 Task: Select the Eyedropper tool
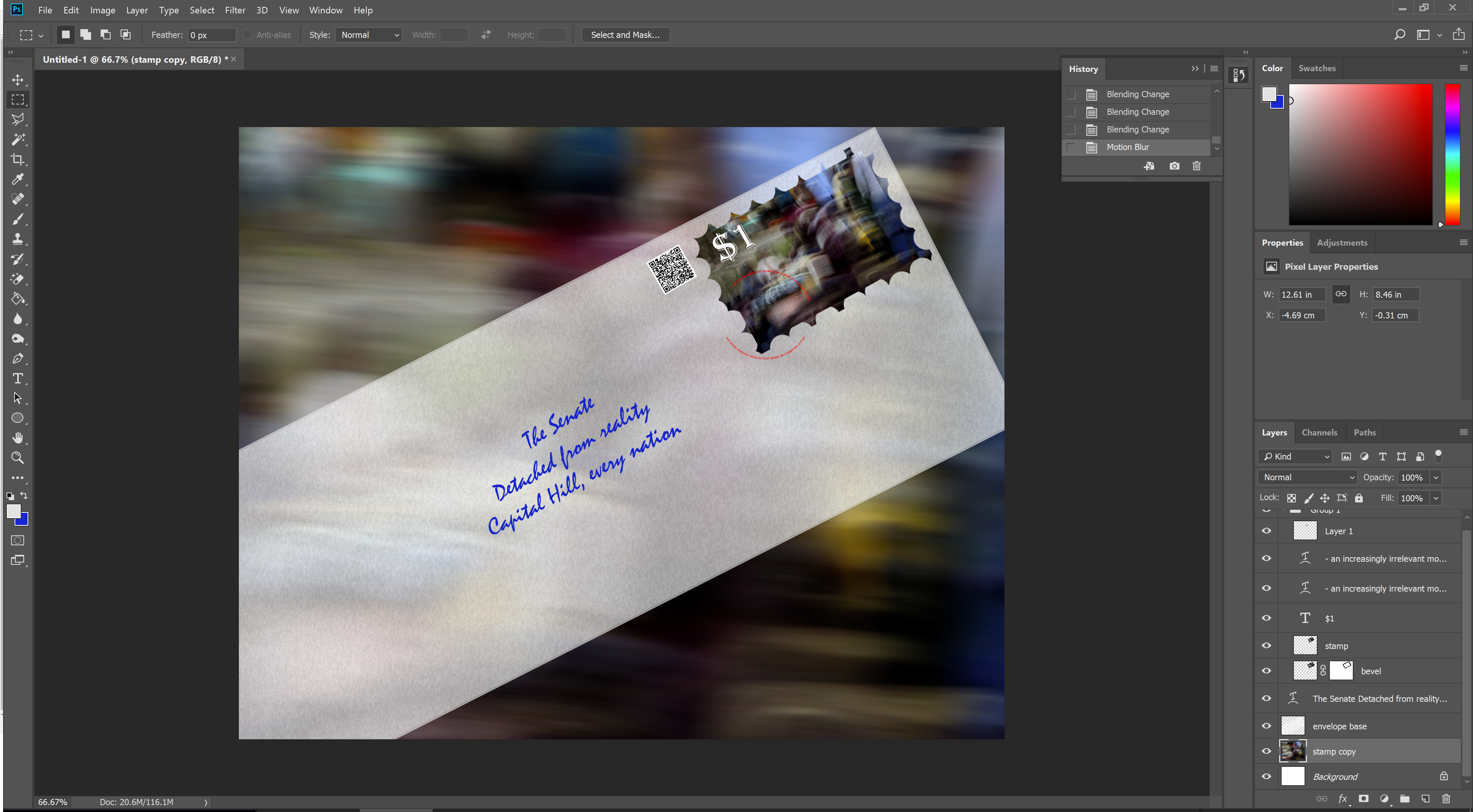click(x=18, y=179)
